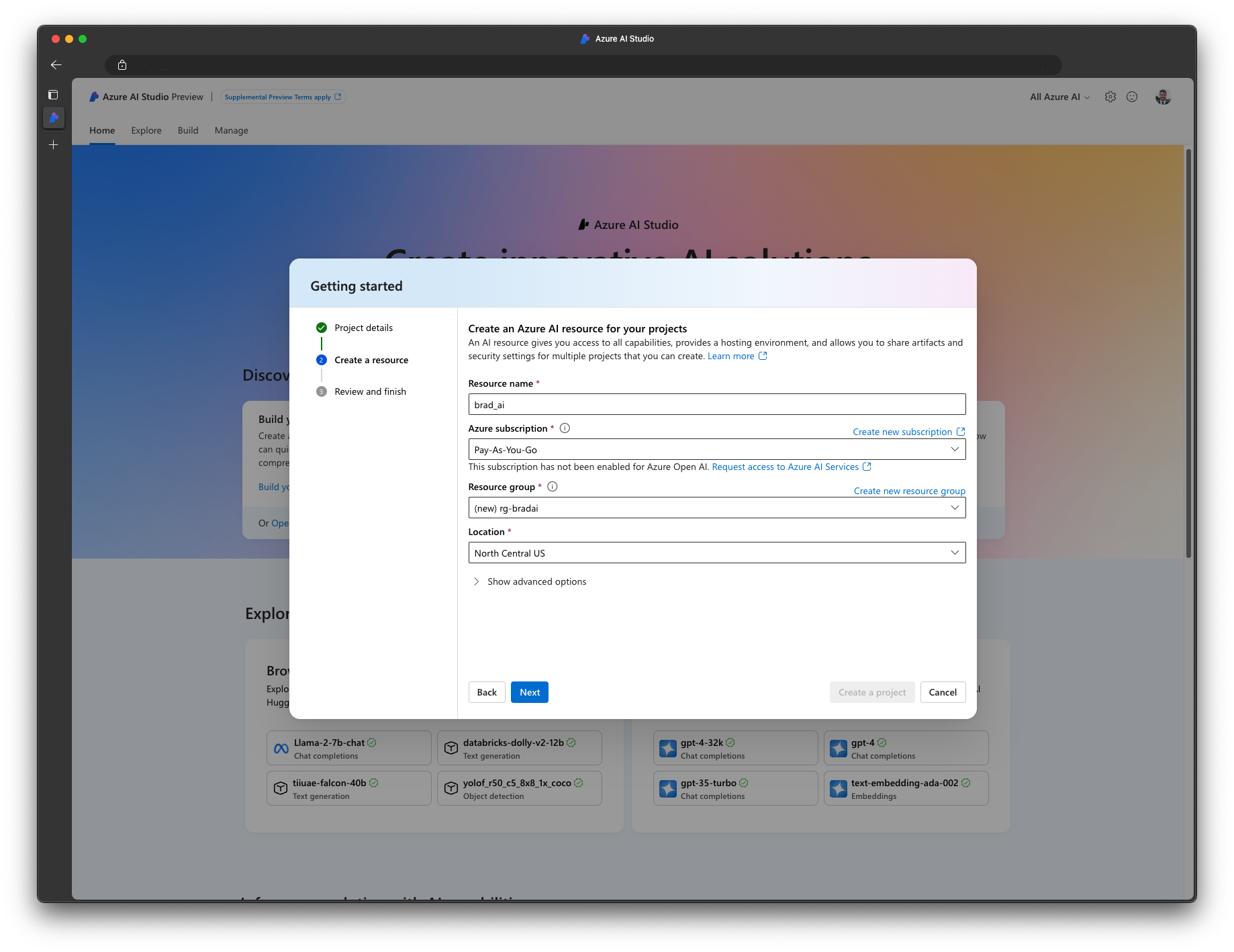Open Supplemental Preview Terms apply link
The height and width of the screenshot is (952, 1234).
(x=283, y=97)
